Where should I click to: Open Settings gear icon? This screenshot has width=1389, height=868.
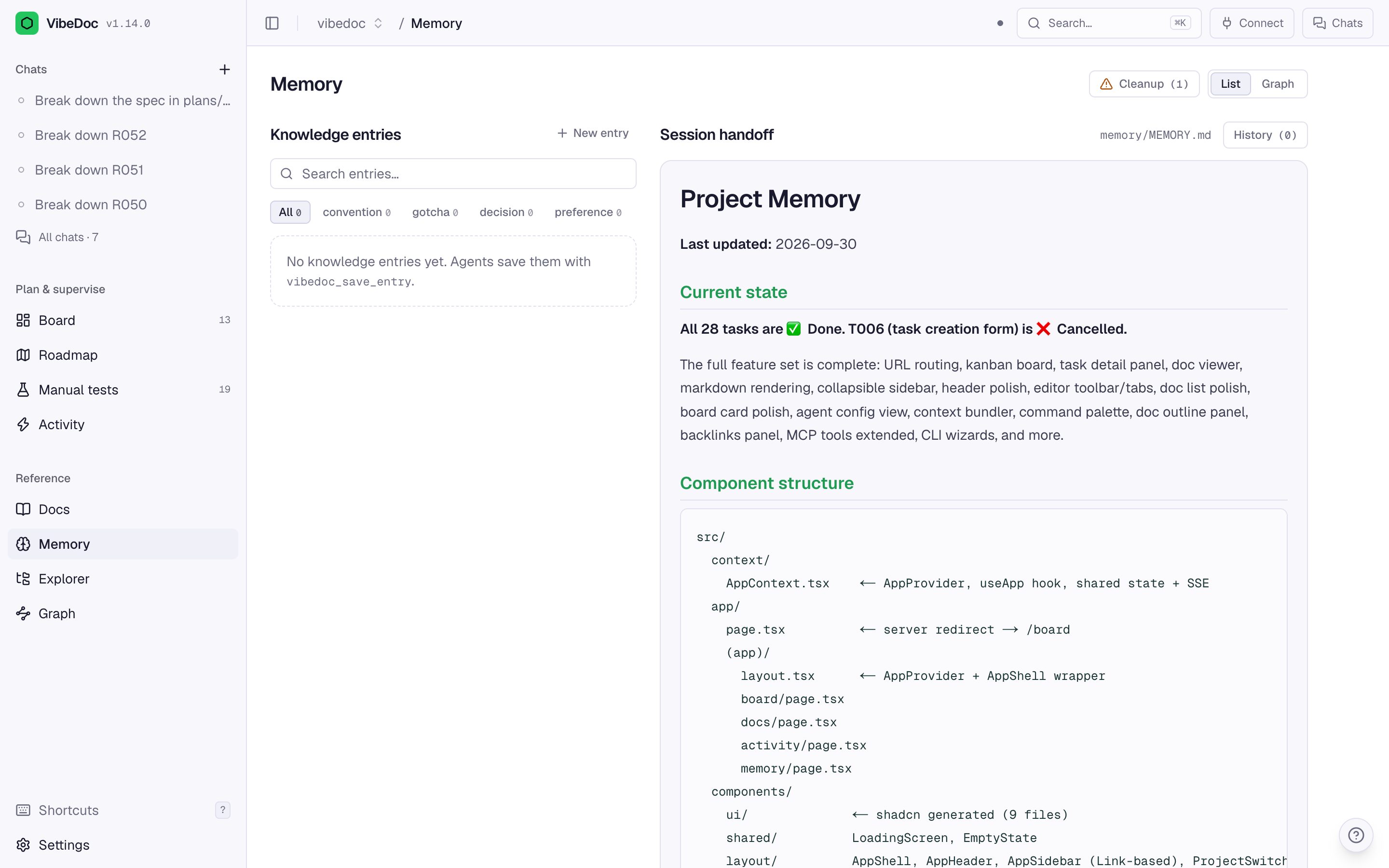tap(23, 844)
